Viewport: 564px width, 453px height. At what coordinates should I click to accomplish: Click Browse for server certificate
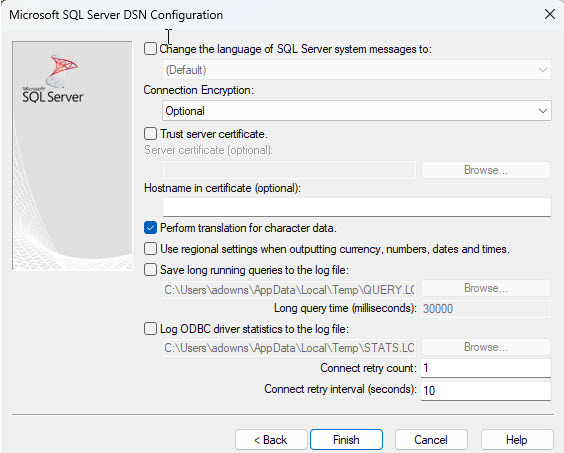point(486,170)
